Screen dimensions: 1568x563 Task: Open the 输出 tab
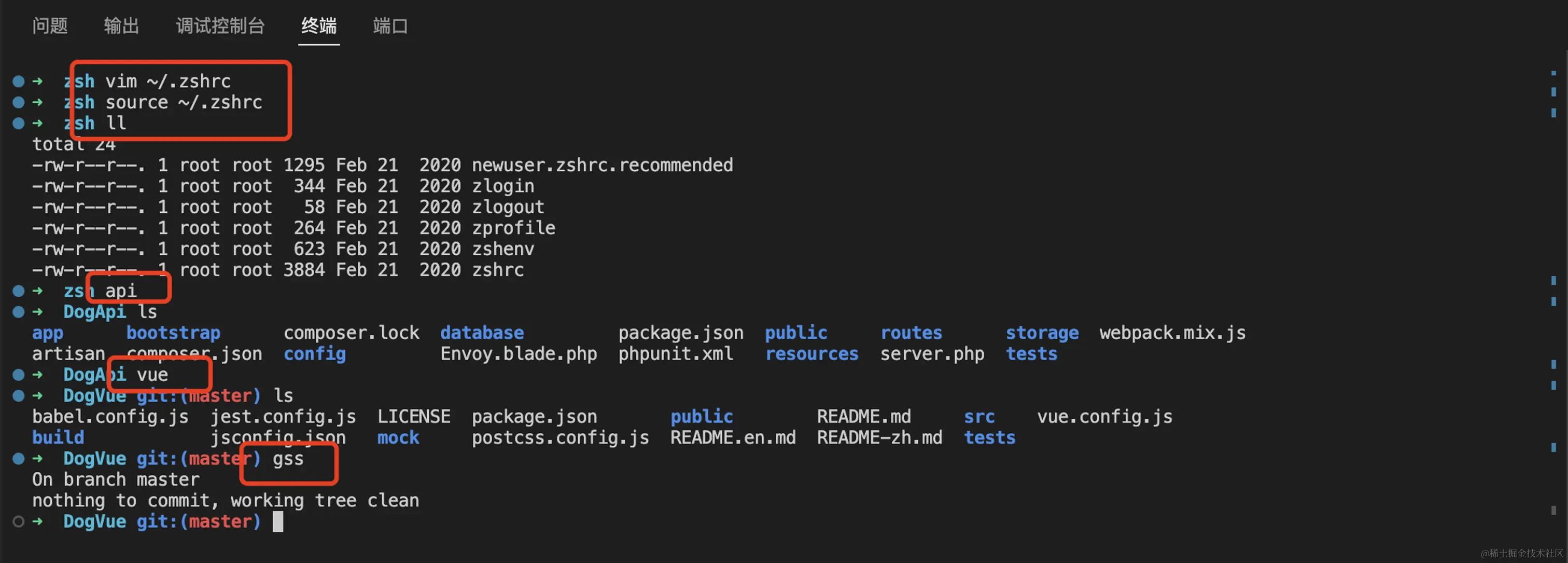(x=121, y=26)
